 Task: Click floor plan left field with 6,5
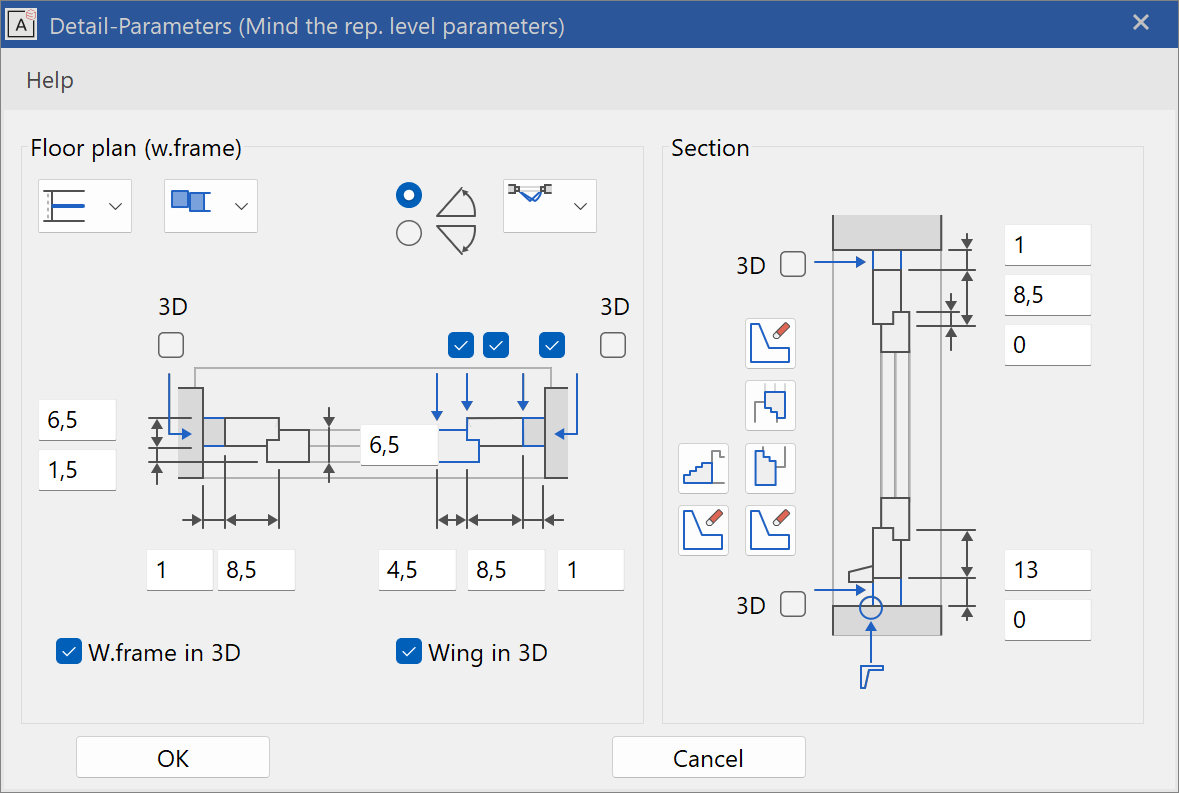coord(77,420)
